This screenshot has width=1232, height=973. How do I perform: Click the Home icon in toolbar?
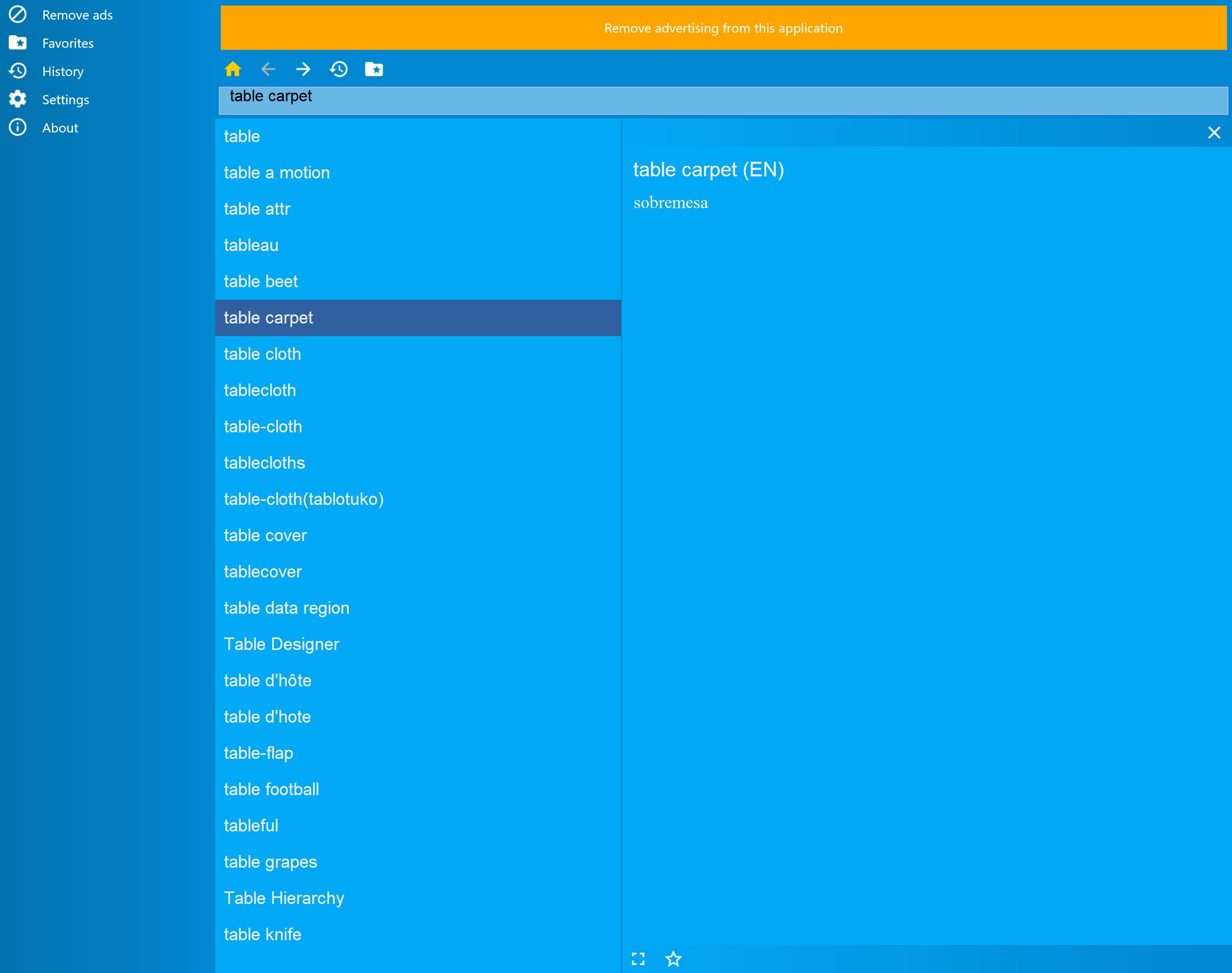(232, 69)
